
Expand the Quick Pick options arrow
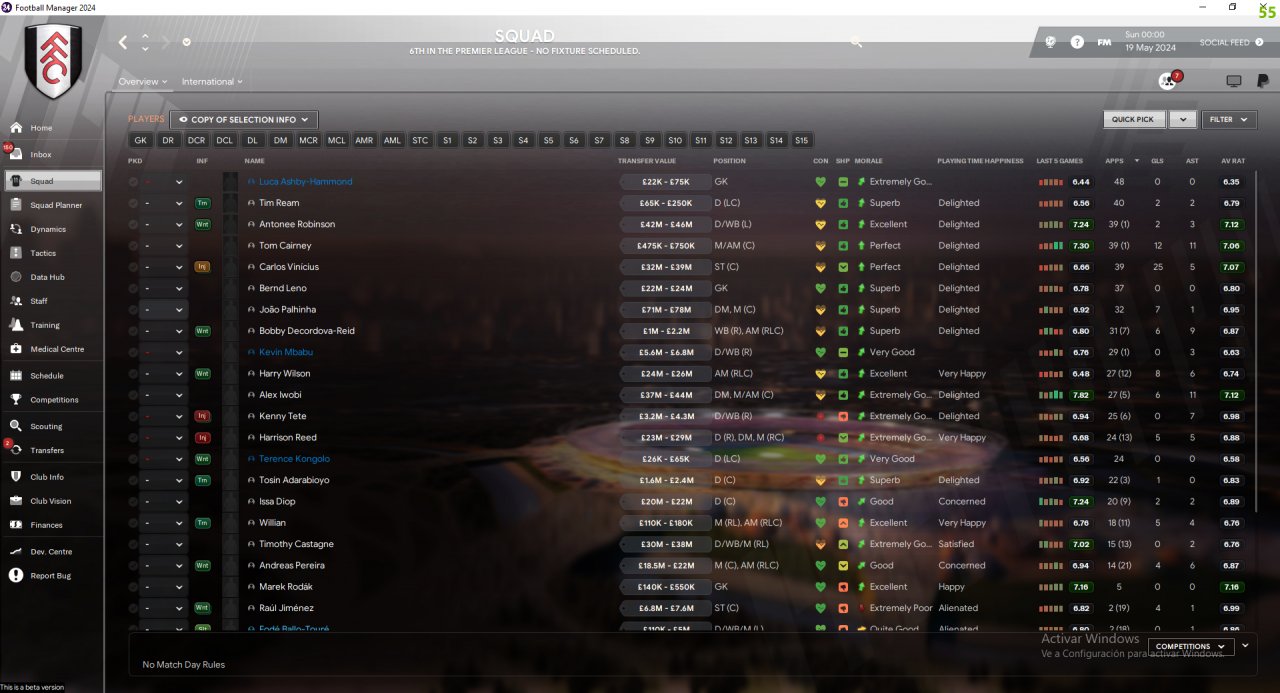point(1183,119)
